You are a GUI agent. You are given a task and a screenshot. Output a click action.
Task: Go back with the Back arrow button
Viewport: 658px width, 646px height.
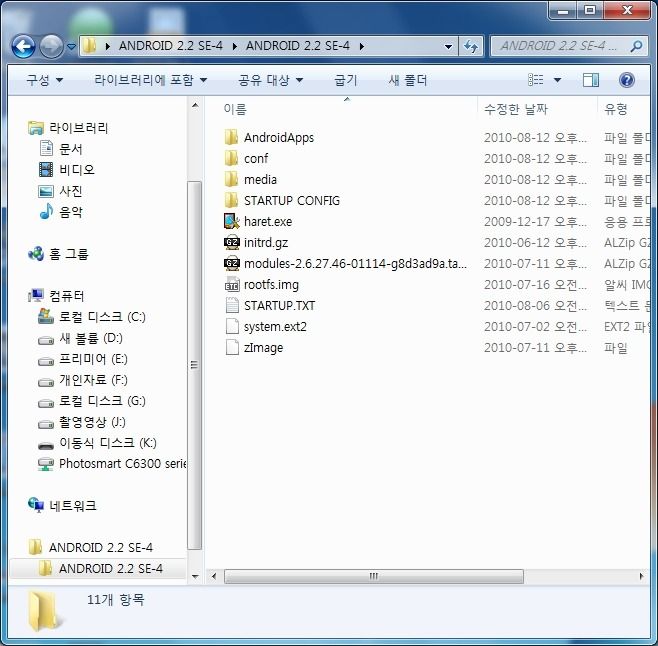[23, 46]
